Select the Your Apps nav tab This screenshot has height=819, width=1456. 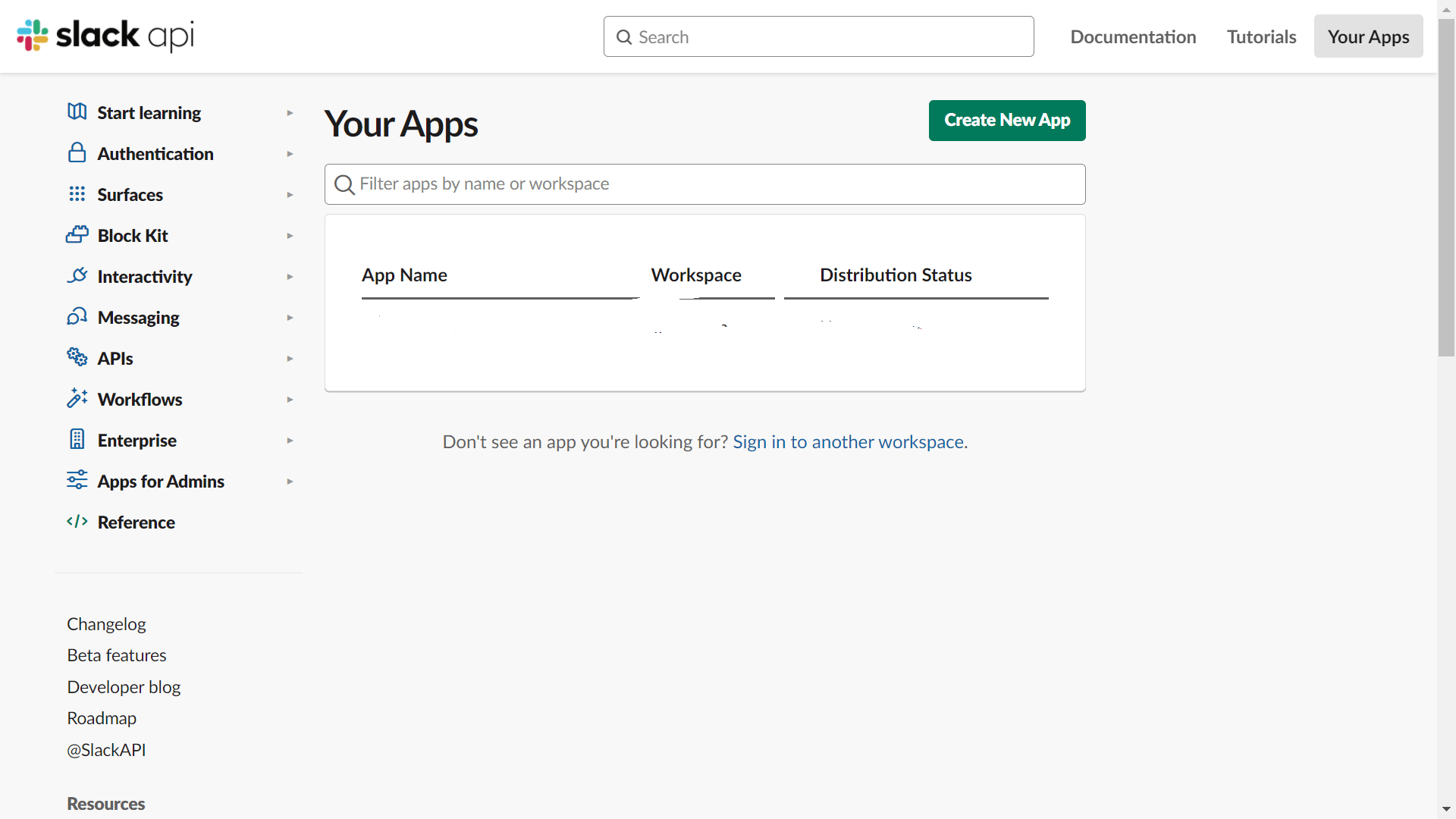[1368, 36]
